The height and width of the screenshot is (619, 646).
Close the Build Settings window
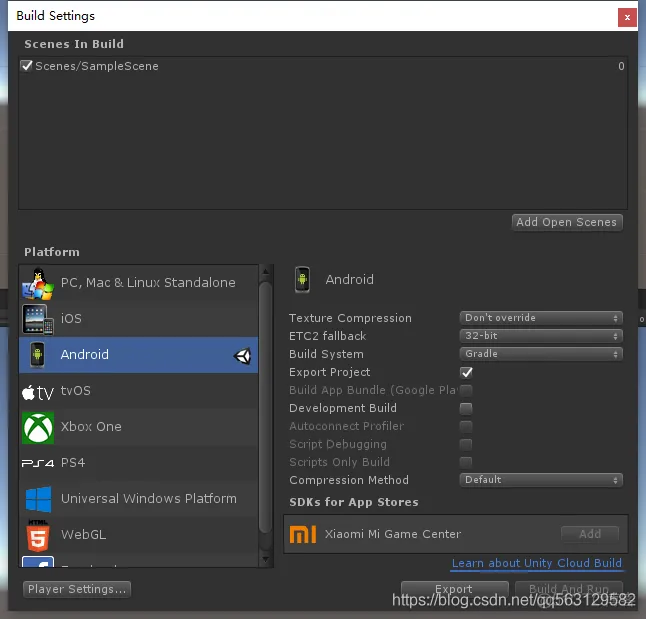627,17
